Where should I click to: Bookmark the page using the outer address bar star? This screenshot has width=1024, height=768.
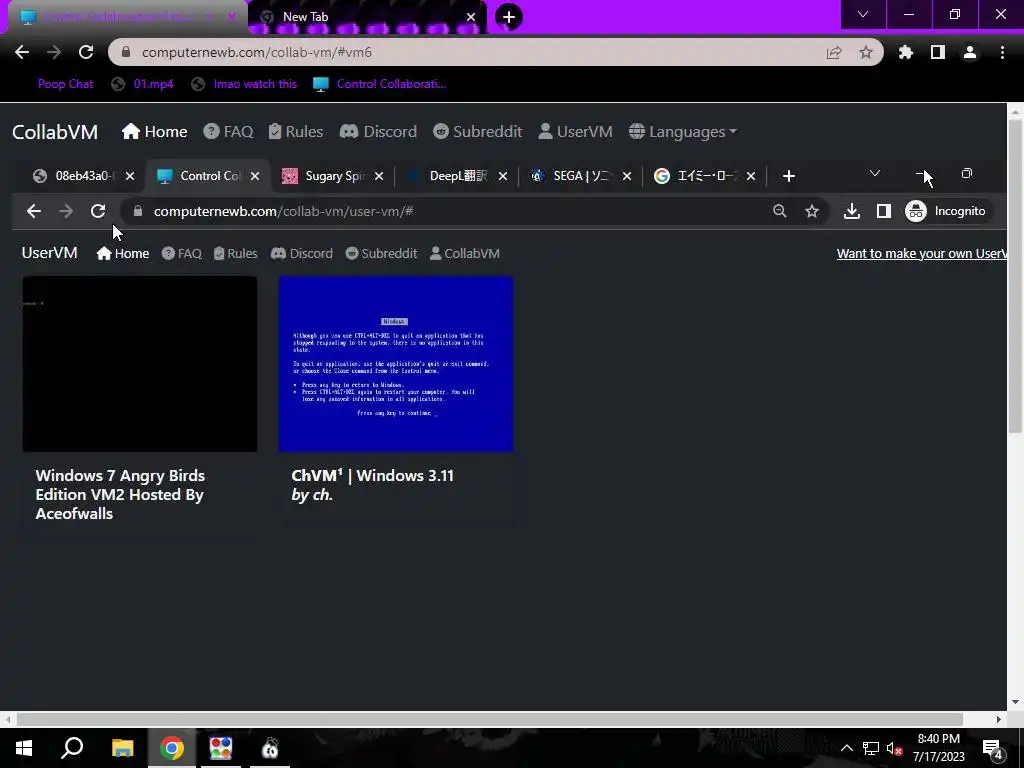coord(866,52)
